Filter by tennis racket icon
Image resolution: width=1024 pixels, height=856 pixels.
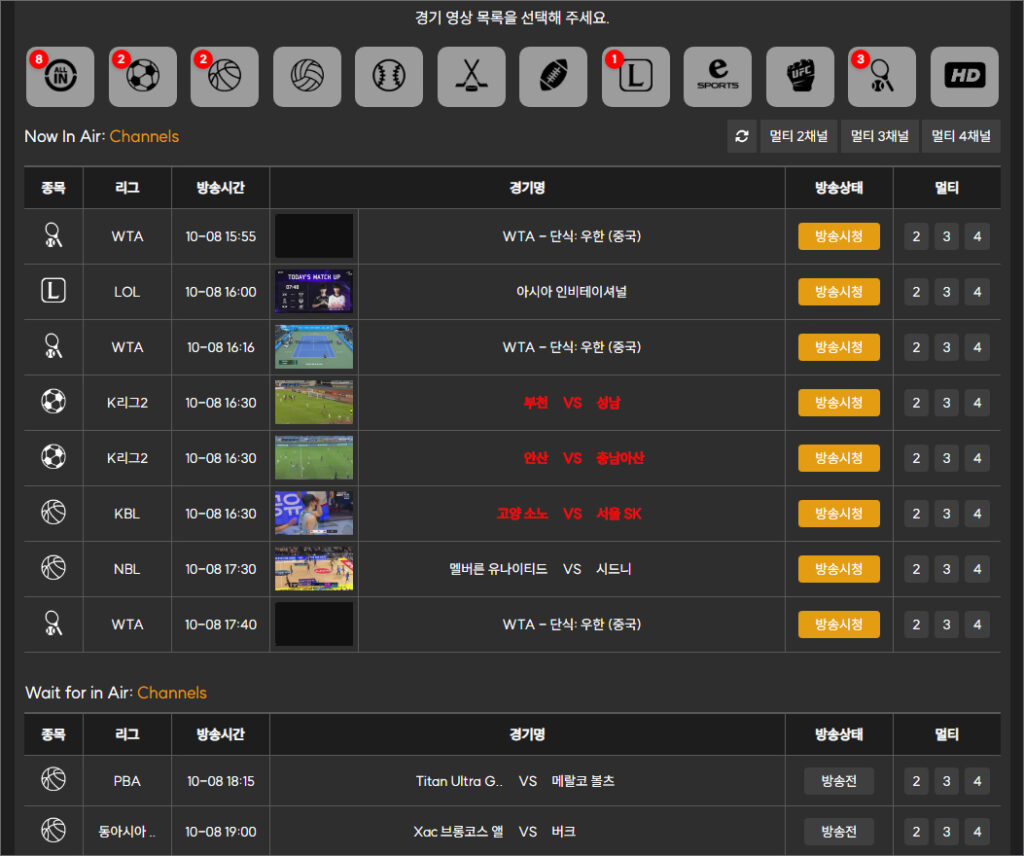pos(882,77)
